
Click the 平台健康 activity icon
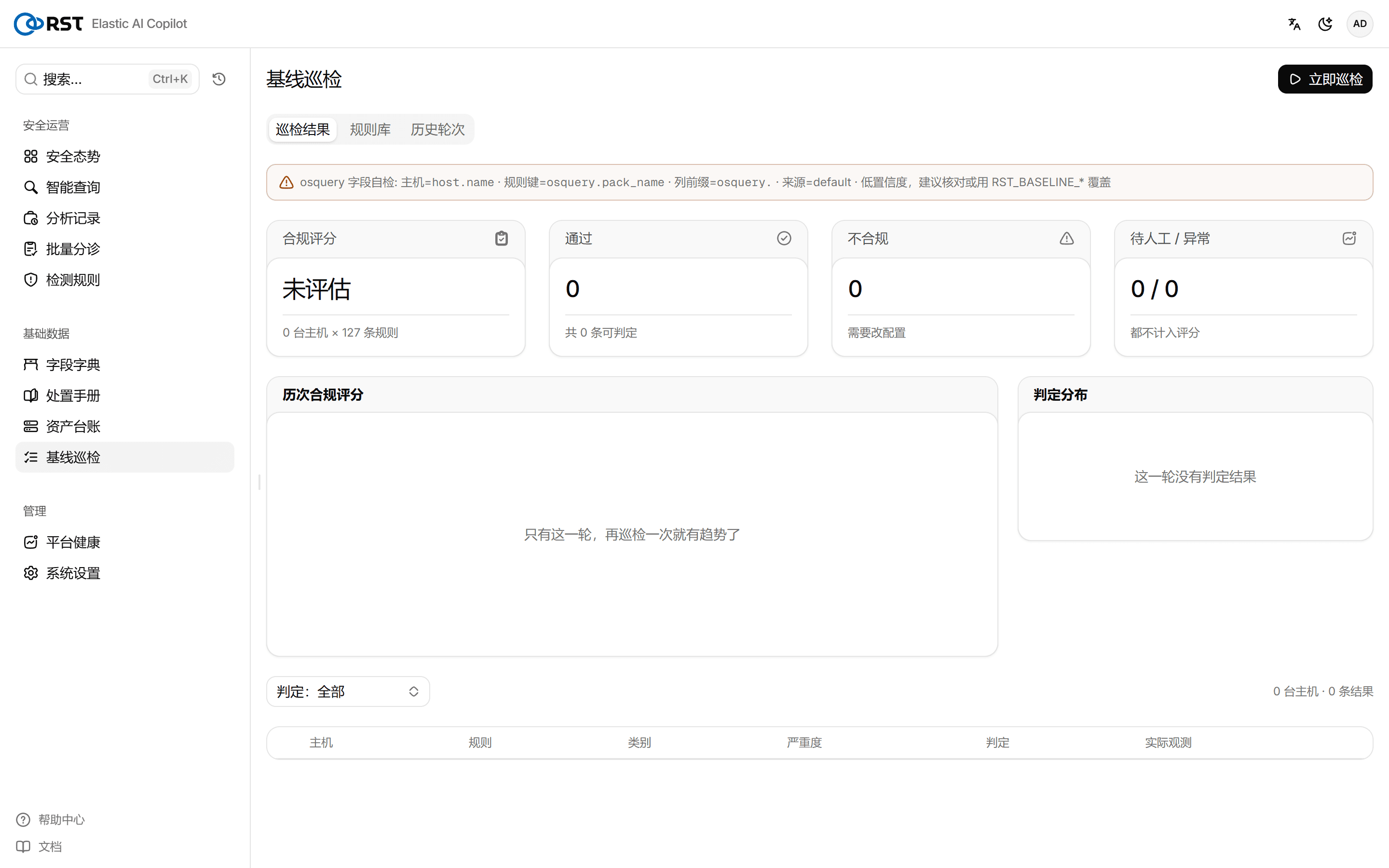[x=31, y=542]
